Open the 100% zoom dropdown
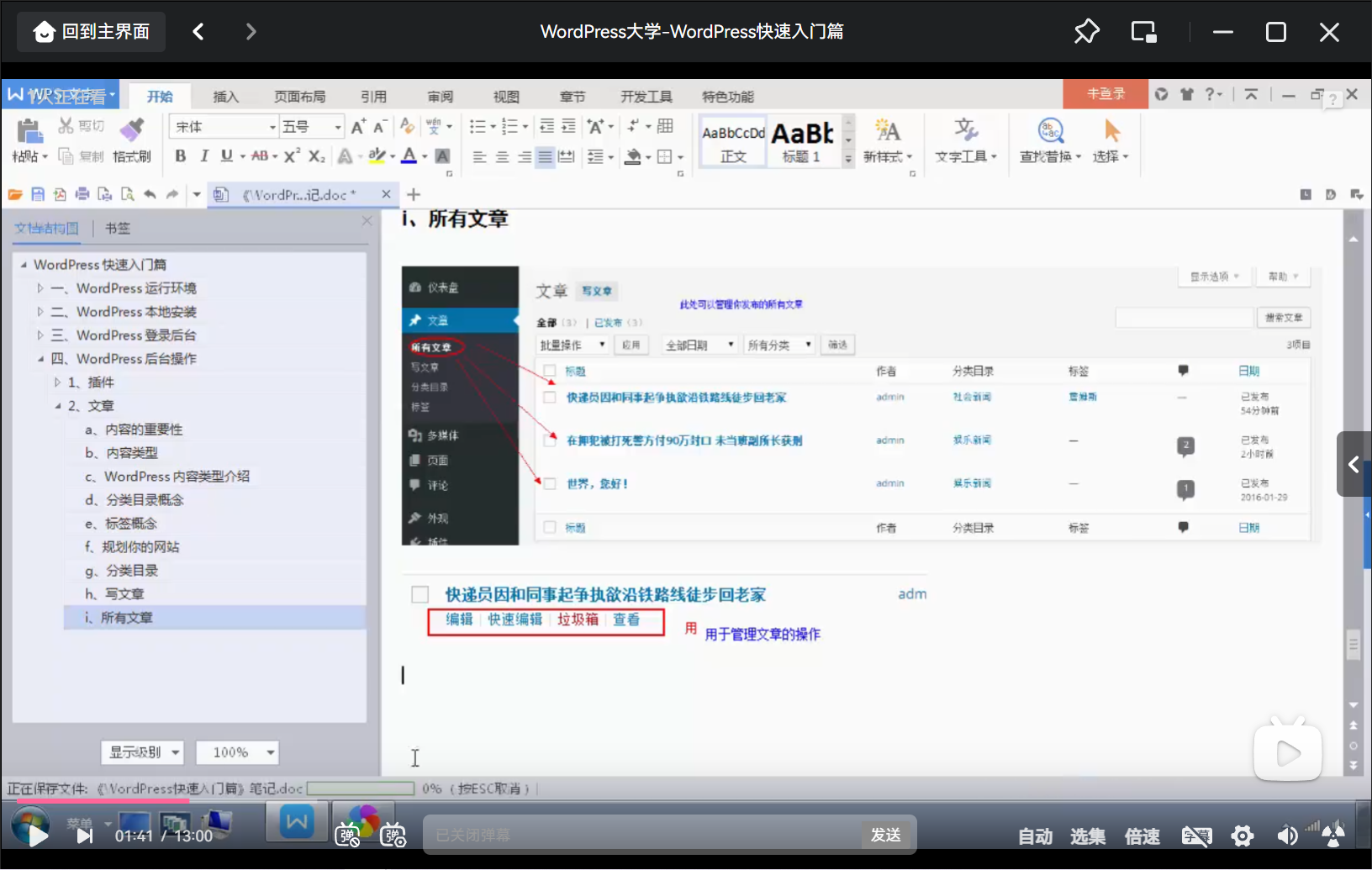 (x=237, y=752)
